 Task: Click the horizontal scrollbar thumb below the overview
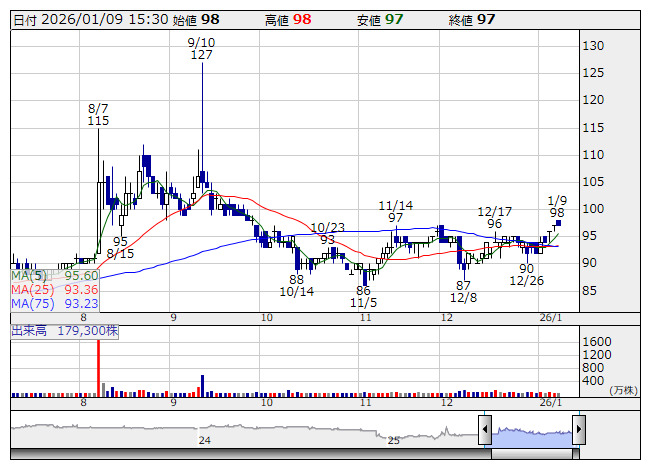coord(531,454)
